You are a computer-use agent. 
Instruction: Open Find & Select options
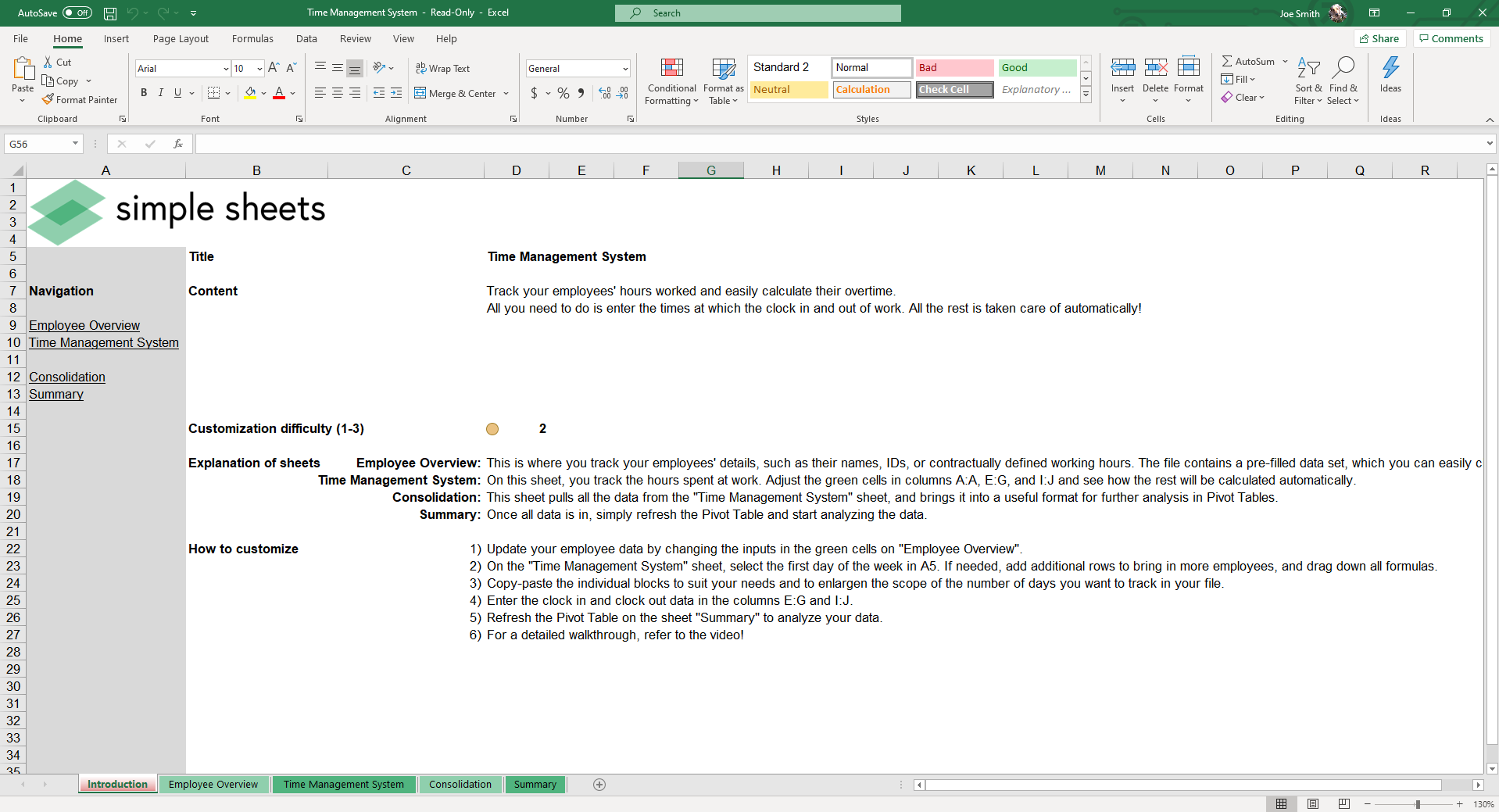1343,81
